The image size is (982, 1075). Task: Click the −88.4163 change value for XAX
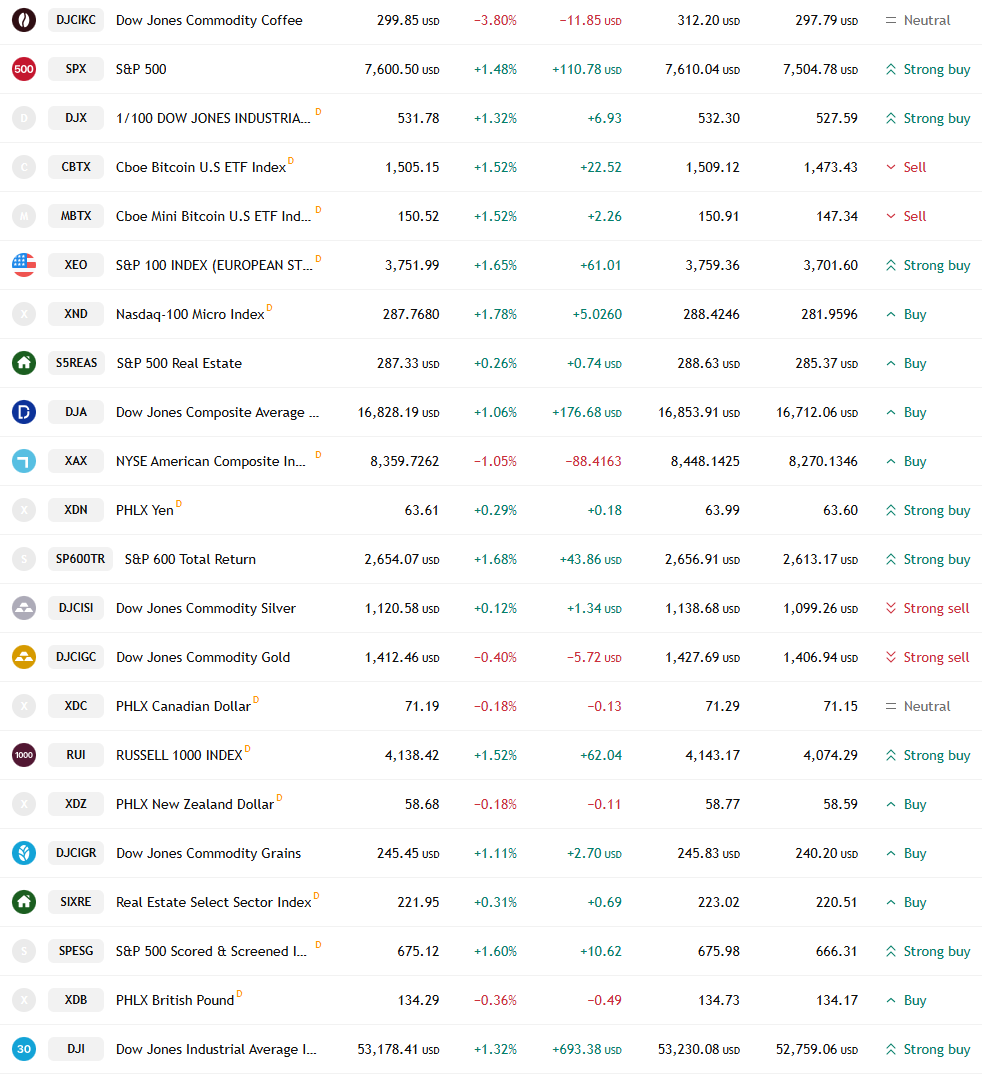[x=593, y=461]
